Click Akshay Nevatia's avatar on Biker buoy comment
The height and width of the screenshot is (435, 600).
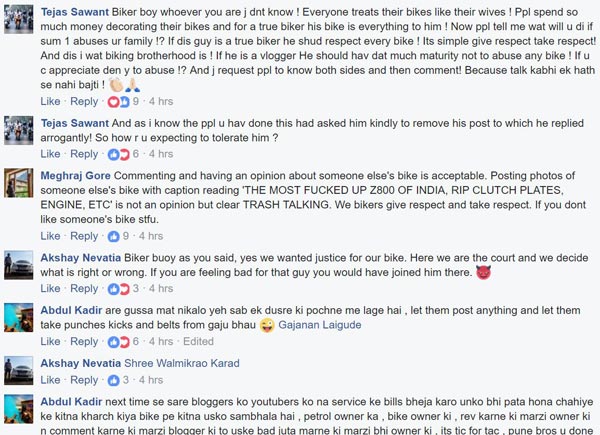click(19, 263)
